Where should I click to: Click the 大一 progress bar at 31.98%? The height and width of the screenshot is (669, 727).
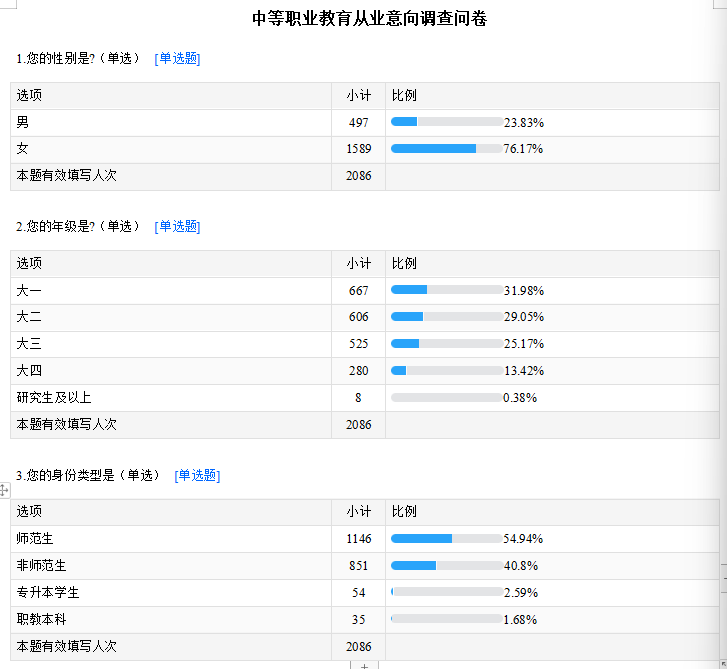(x=447, y=290)
